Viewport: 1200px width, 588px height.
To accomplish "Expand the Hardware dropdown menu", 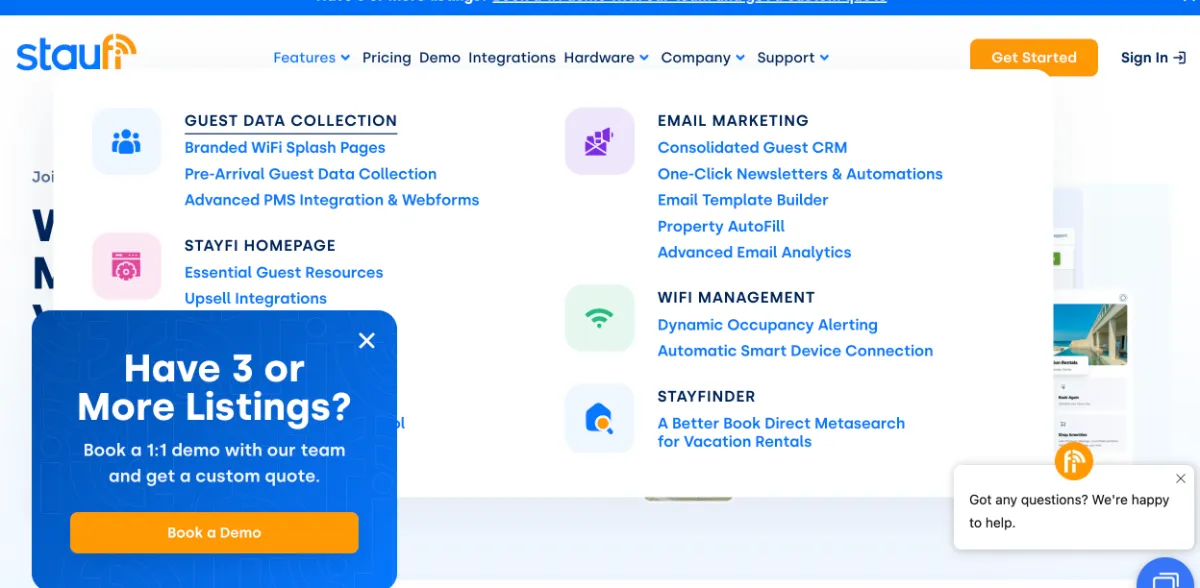I will click(606, 58).
